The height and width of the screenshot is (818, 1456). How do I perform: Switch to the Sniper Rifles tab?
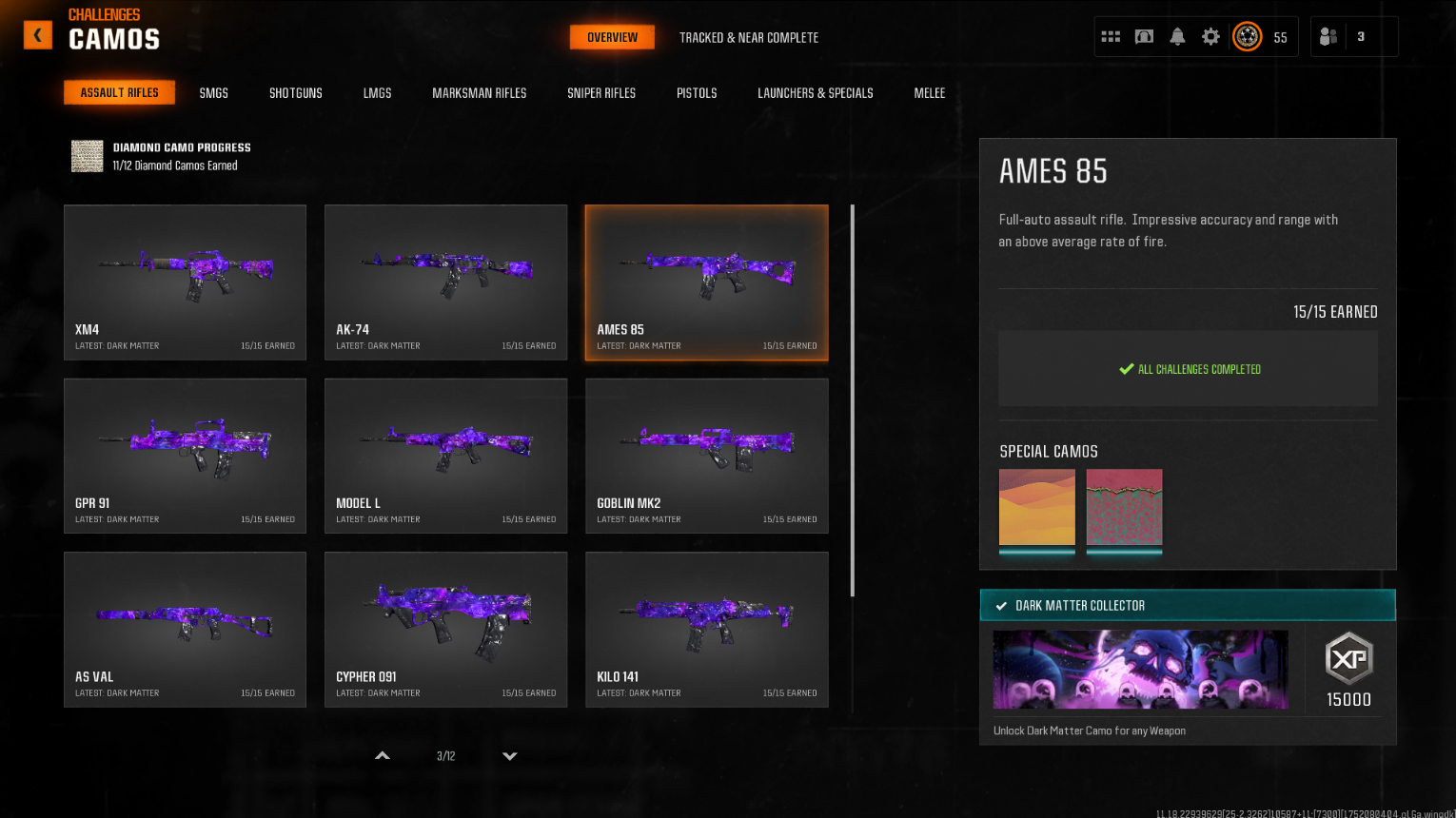(601, 92)
